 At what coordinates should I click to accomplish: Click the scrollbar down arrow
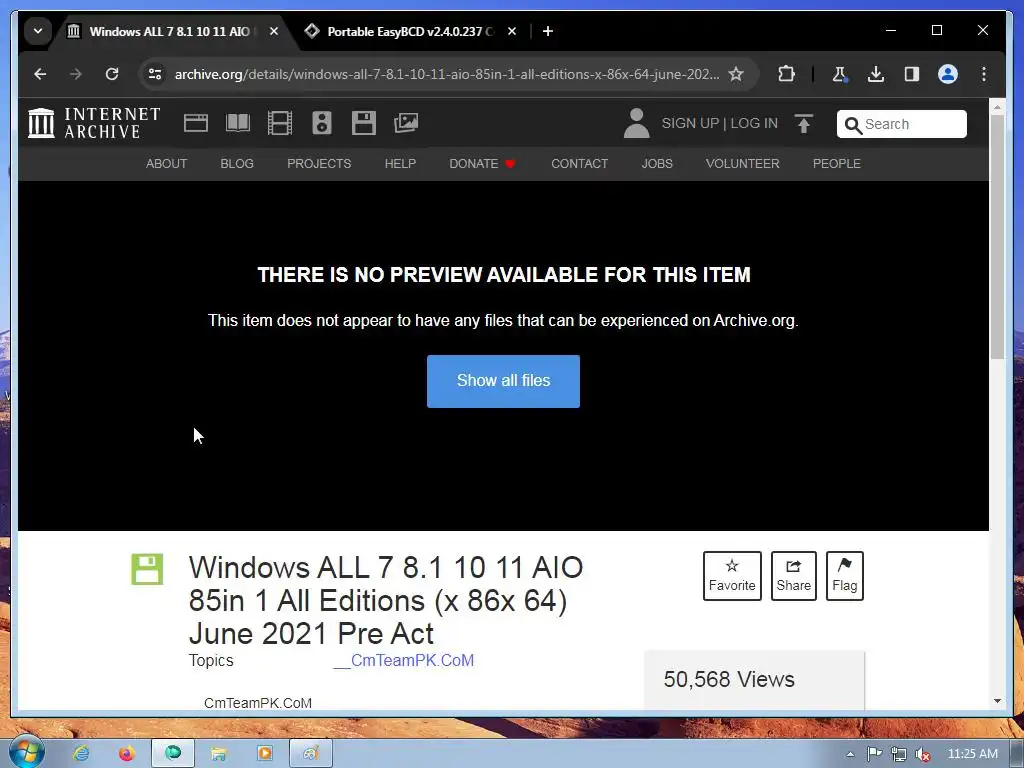click(x=997, y=701)
